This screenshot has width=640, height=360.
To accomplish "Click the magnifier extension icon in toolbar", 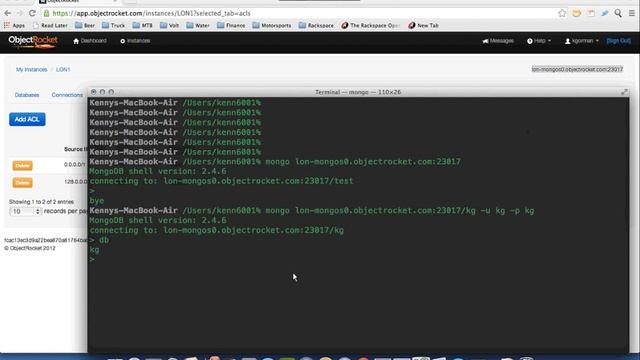I will tap(618, 13).
